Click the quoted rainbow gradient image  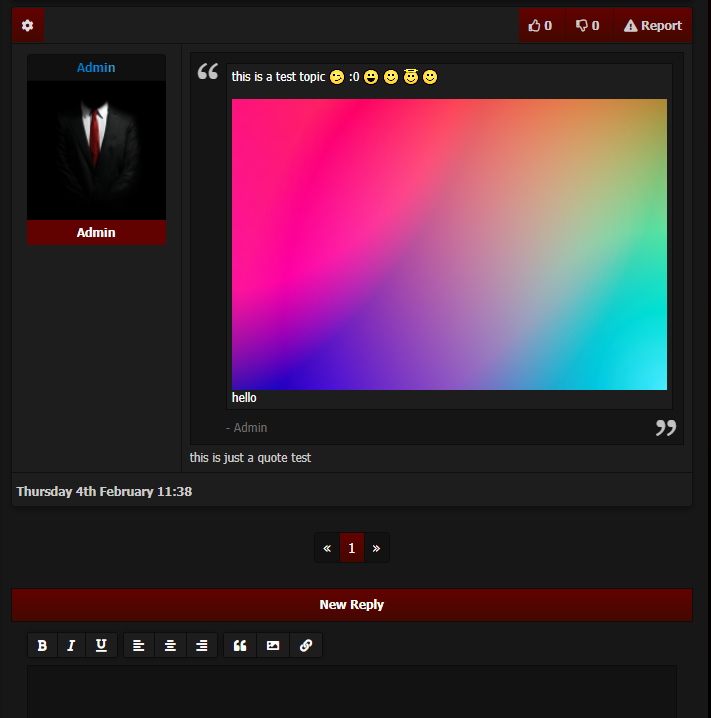pyautogui.click(x=449, y=245)
